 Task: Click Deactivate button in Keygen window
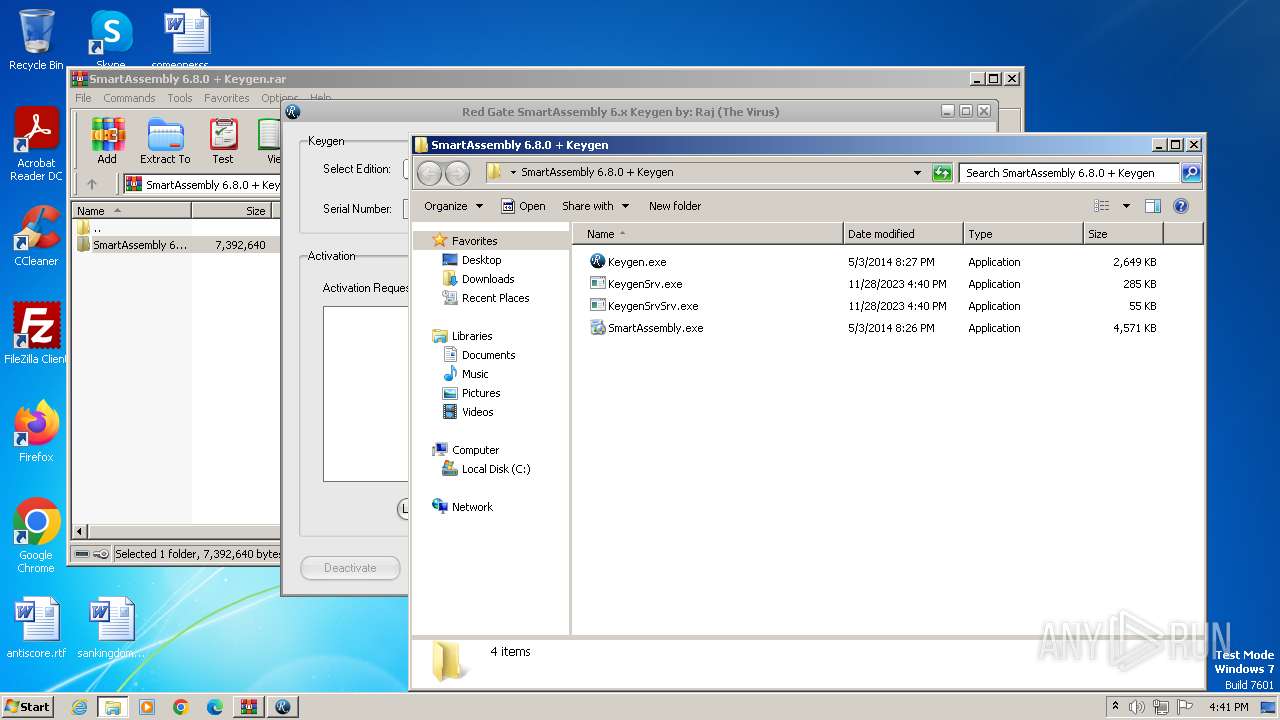pos(350,568)
